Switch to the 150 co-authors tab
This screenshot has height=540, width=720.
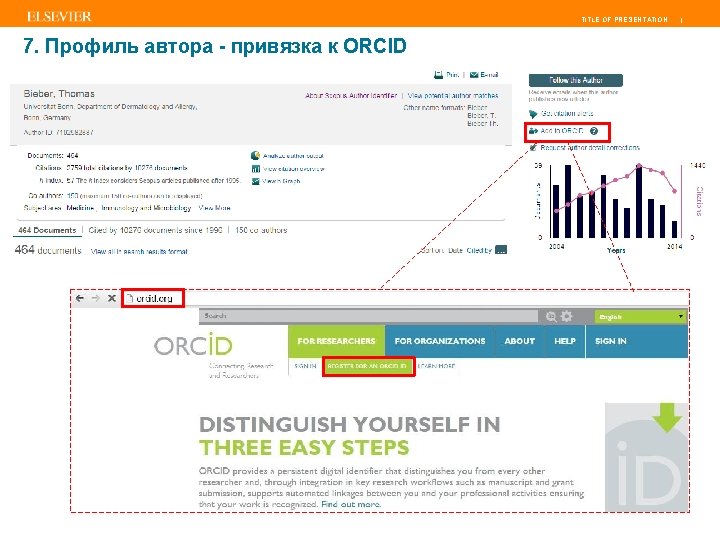tap(261, 230)
